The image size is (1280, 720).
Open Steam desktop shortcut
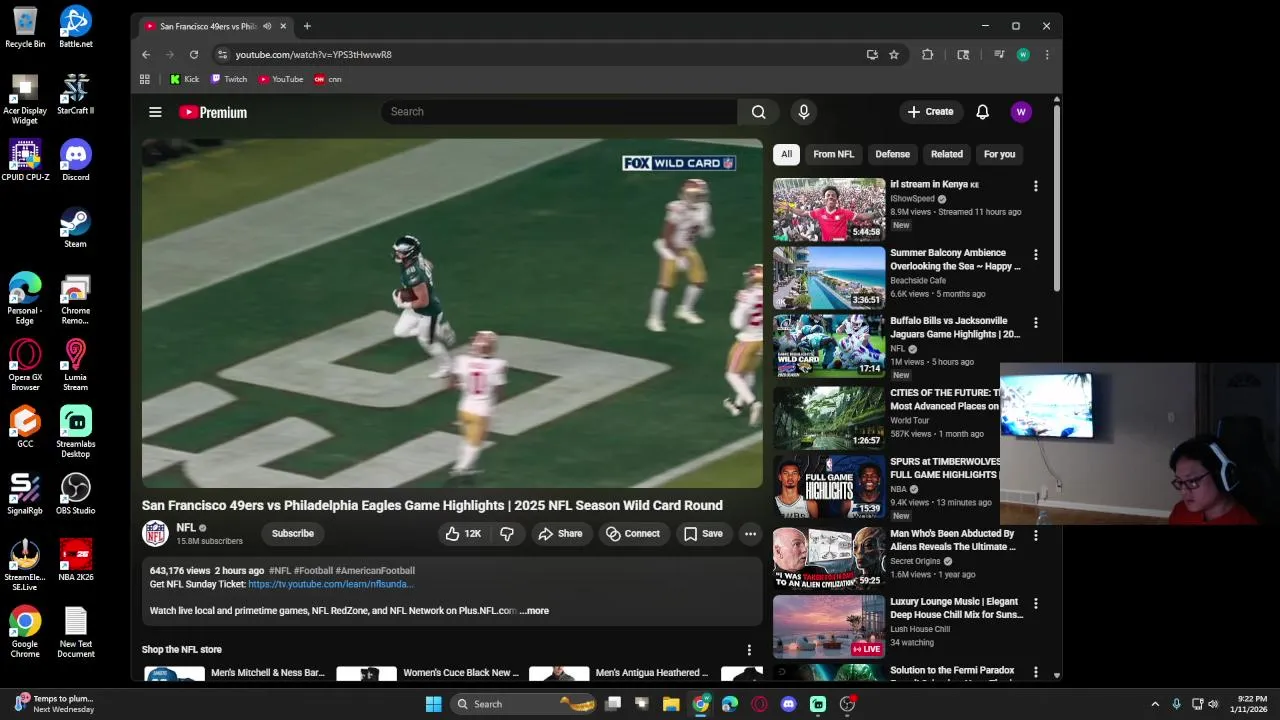click(x=76, y=226)
